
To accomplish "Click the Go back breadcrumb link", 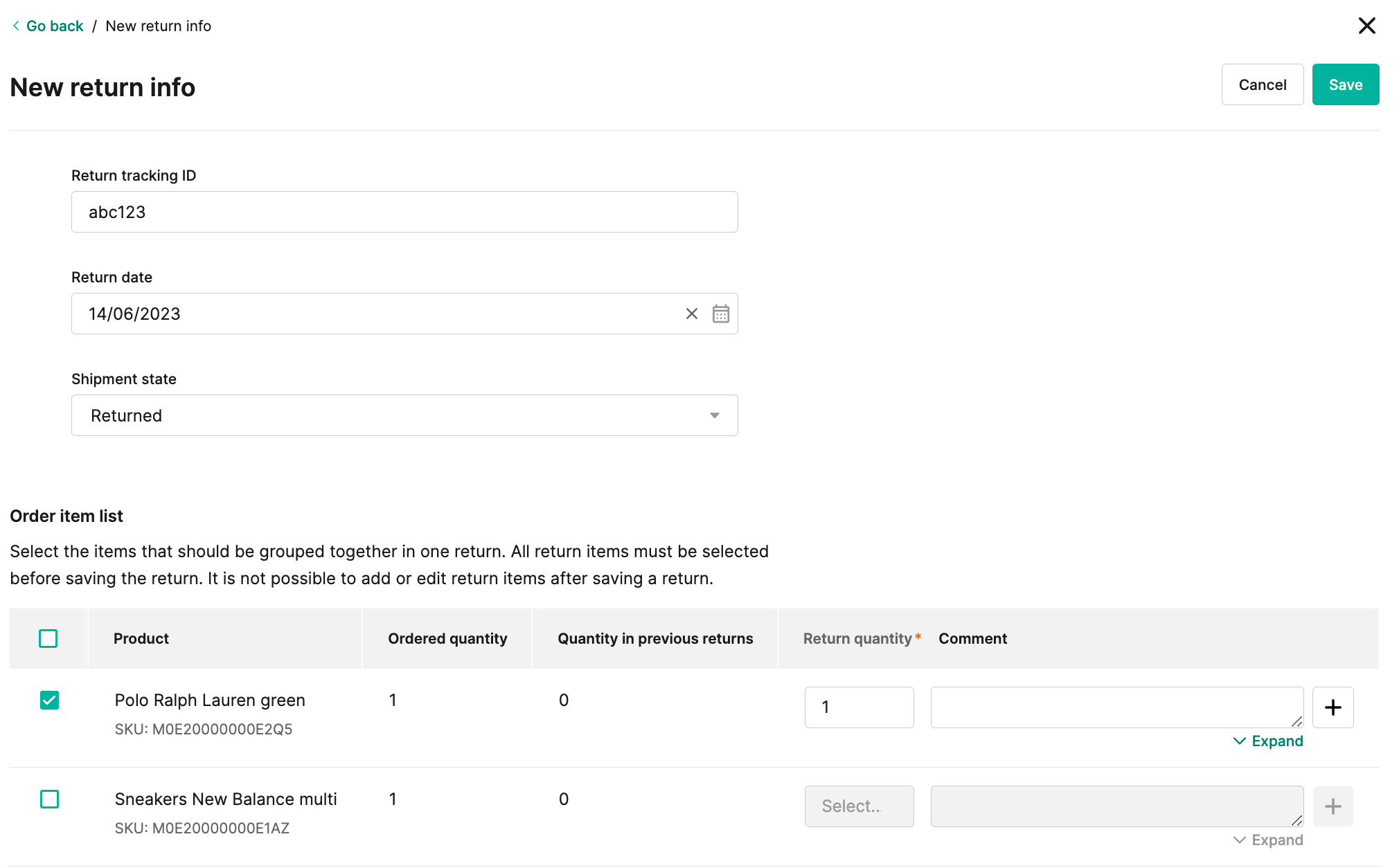I will pos(55,26).
